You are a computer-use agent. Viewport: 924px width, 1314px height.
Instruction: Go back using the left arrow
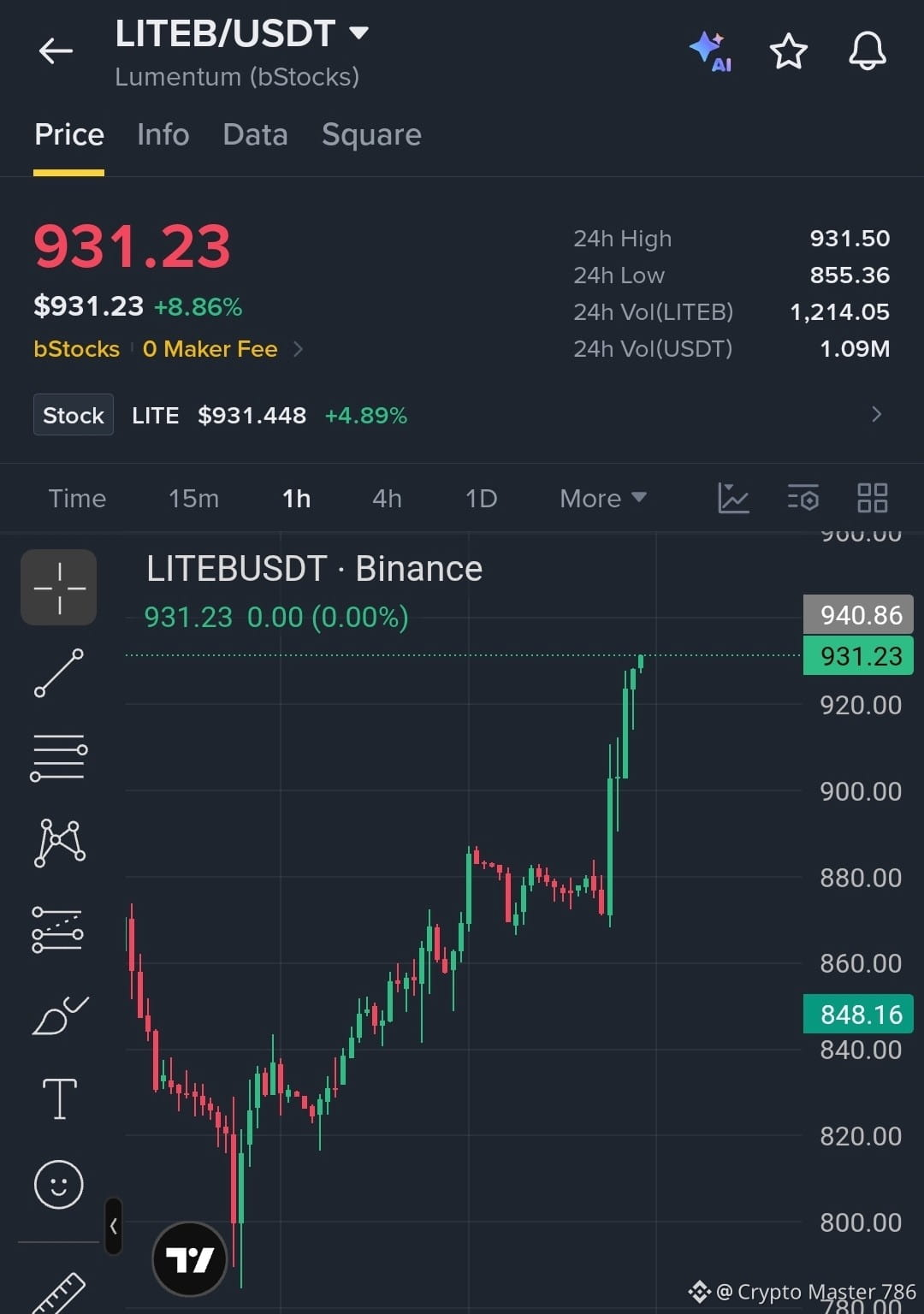pos(56,51)
